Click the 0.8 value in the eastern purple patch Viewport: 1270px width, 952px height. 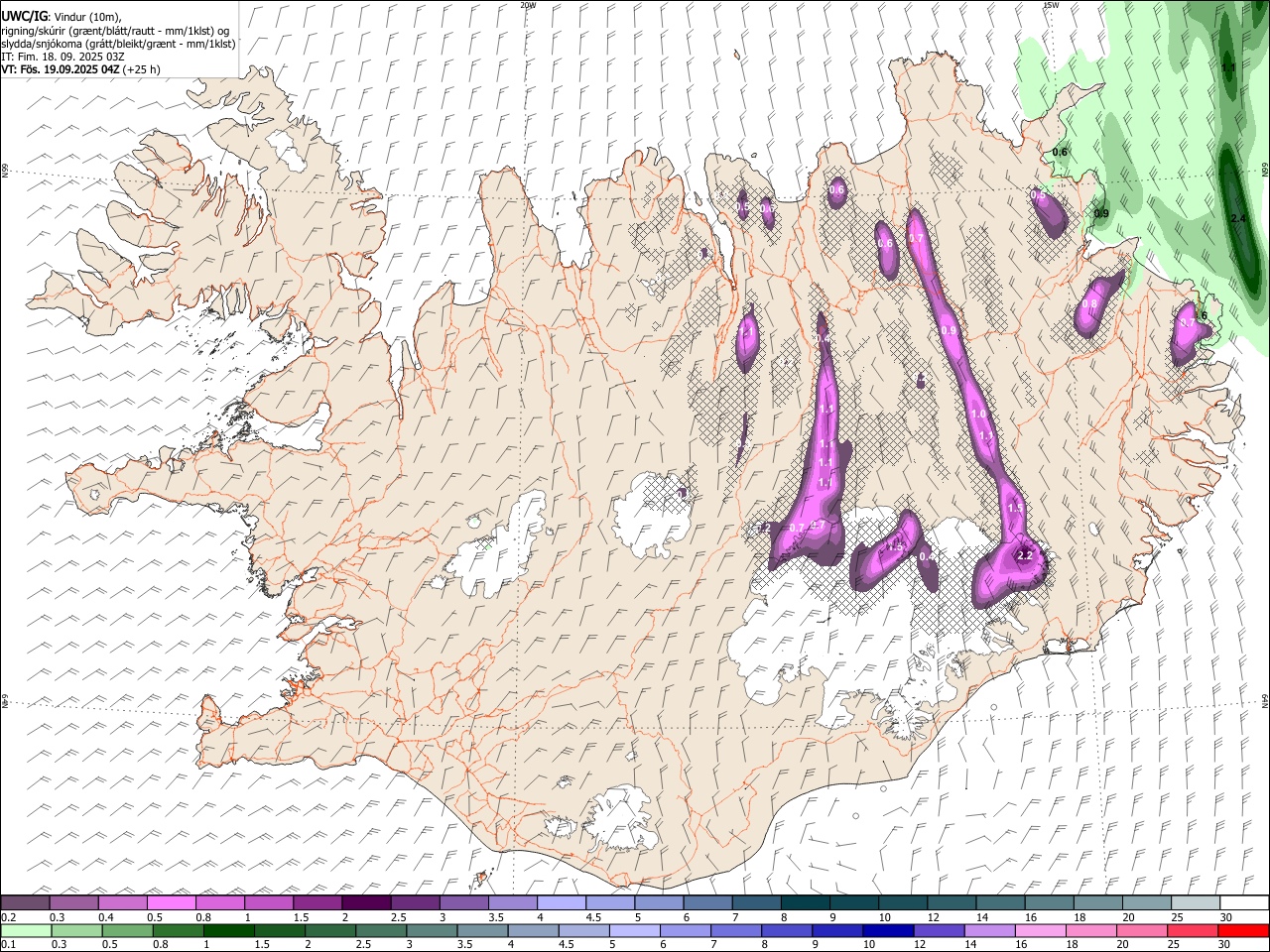click(1089, 303)
